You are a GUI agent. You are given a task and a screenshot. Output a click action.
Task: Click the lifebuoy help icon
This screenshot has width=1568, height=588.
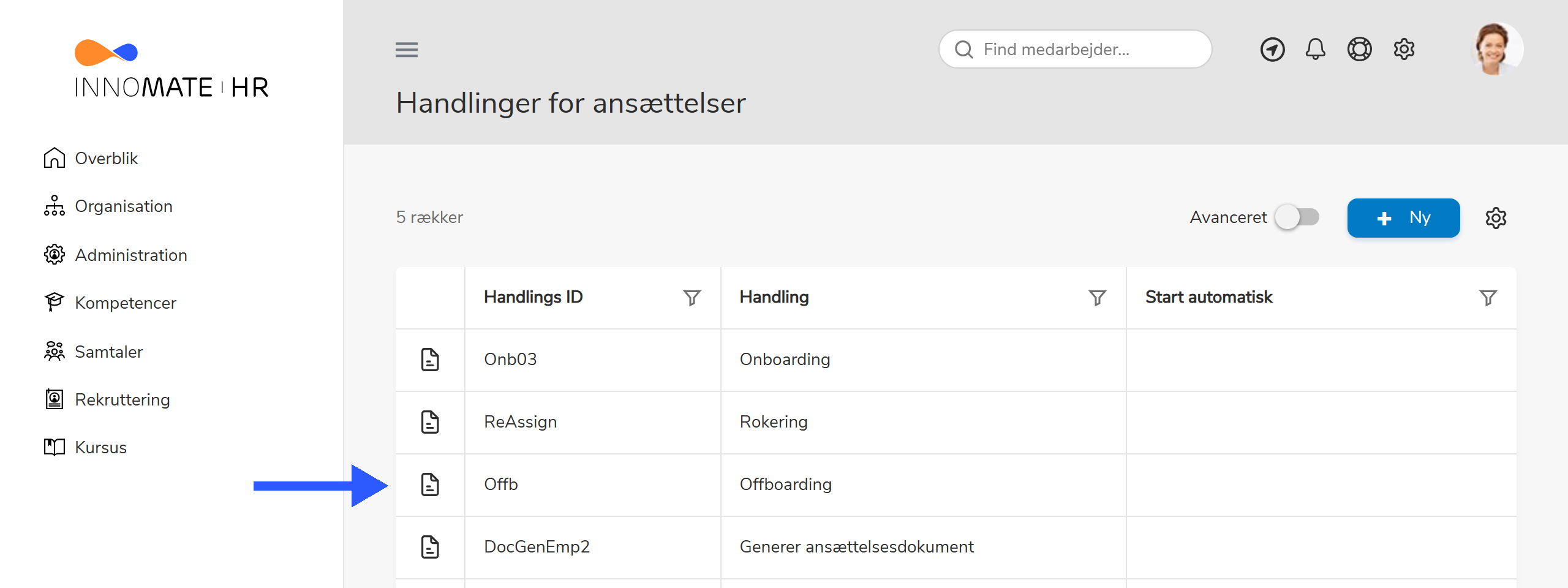coord(1360,49)
